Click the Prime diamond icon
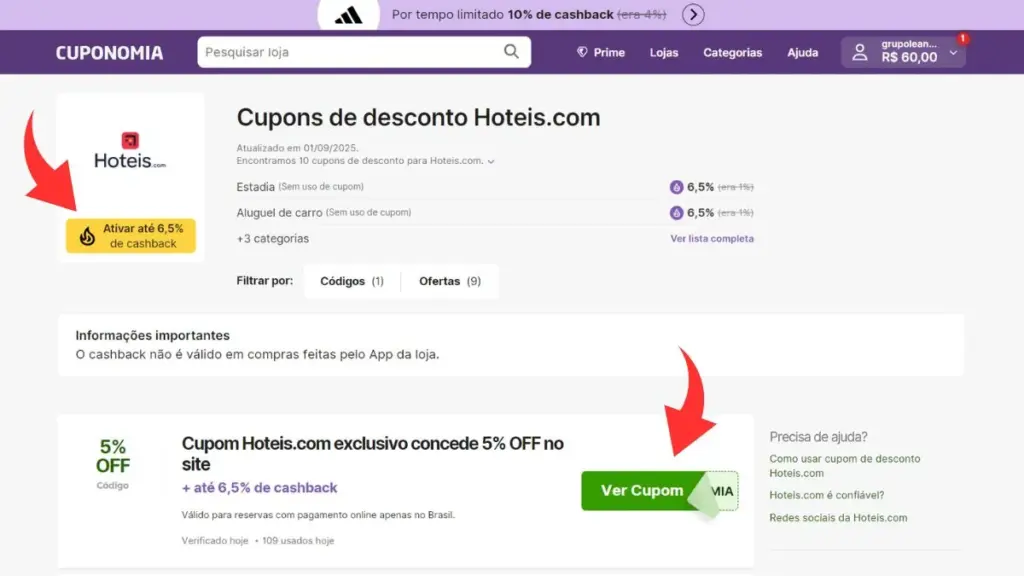This screenshot has height=576, width=1024. coord(582,52)
